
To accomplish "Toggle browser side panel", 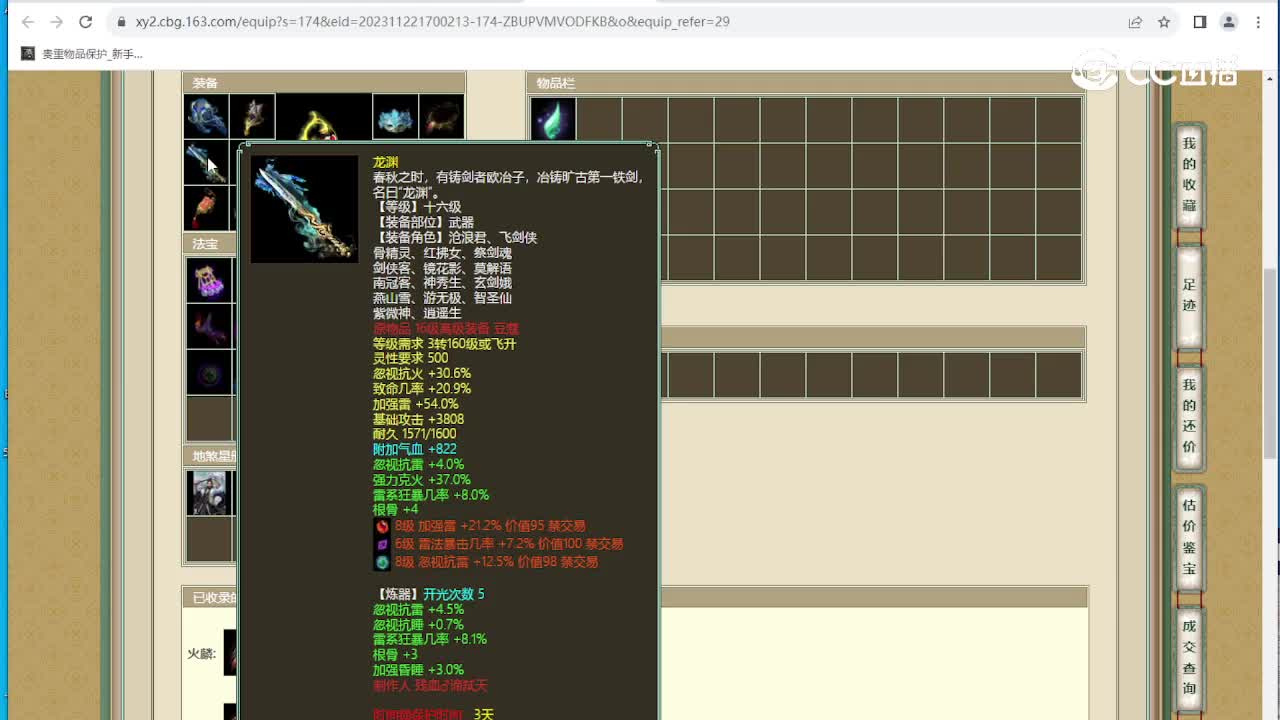I will (x=1200, y=22).
